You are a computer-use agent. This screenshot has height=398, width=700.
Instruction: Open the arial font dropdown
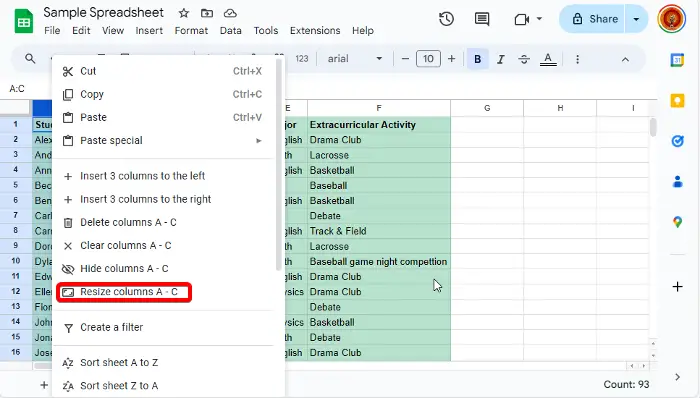[x=355, y=59]
